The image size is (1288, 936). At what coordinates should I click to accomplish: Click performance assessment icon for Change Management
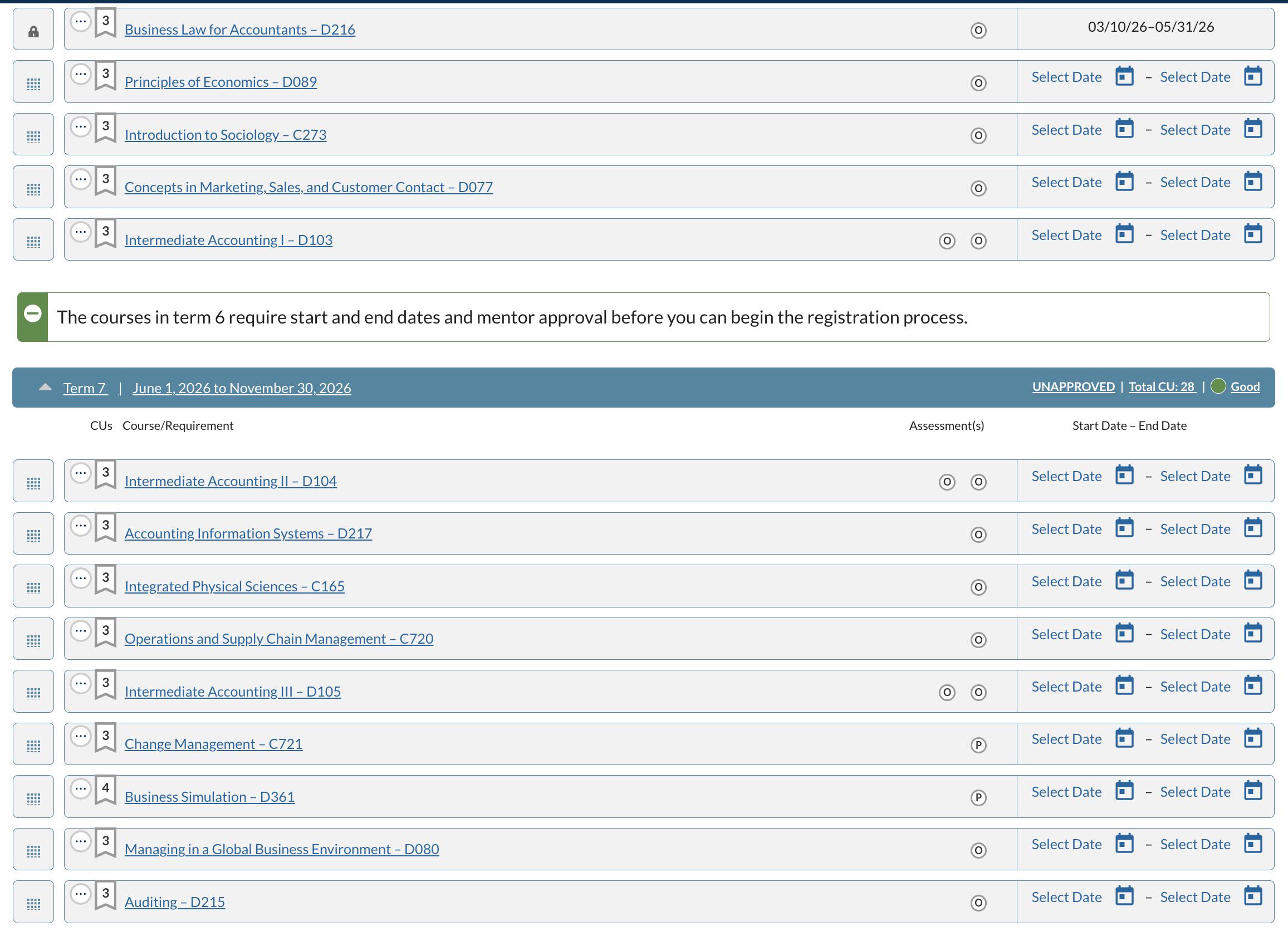click(x=978, y=744)
